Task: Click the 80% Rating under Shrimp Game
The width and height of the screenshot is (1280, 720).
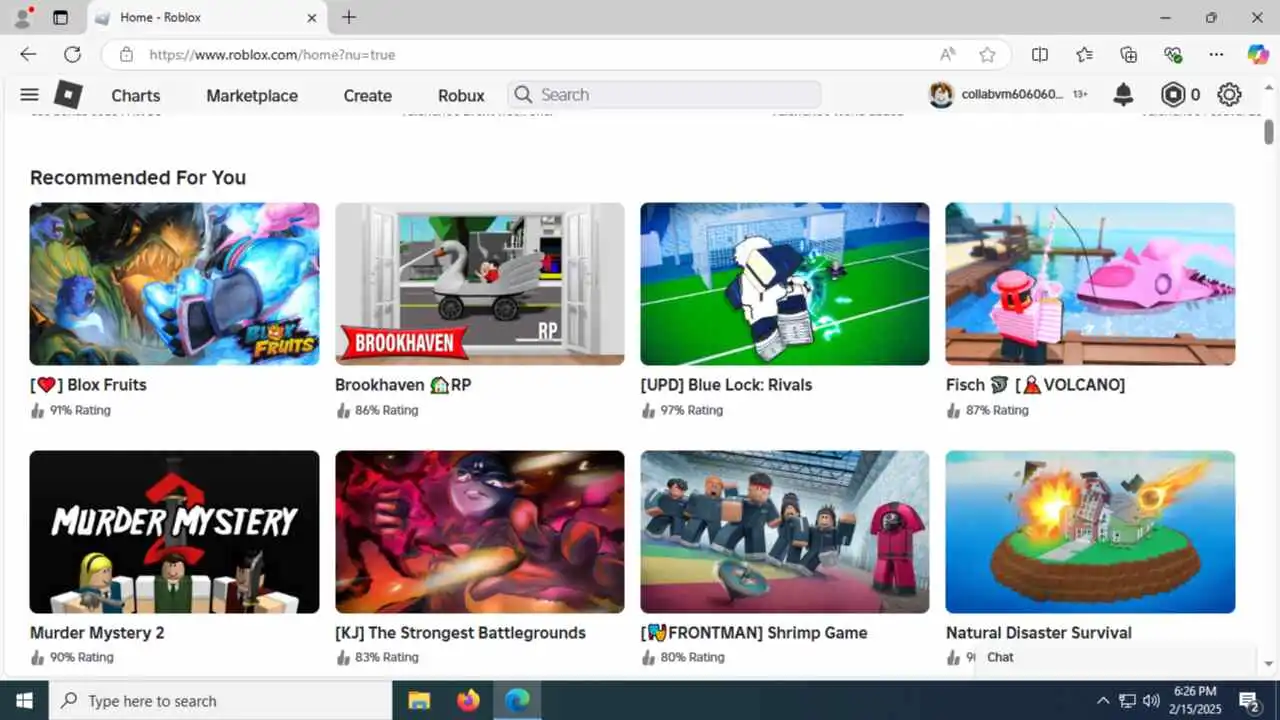Action: 691,657
